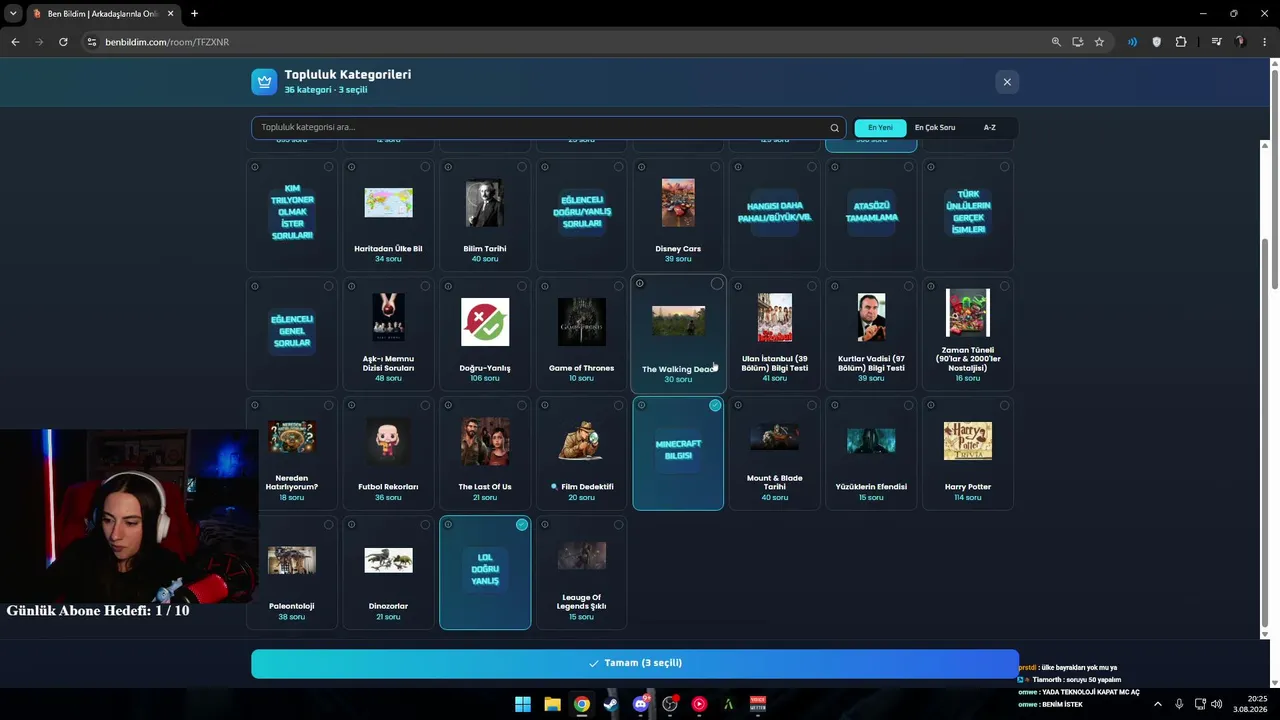
Task: Expand the Chrome tab search dropdown
Action: (x=13, y=14)
